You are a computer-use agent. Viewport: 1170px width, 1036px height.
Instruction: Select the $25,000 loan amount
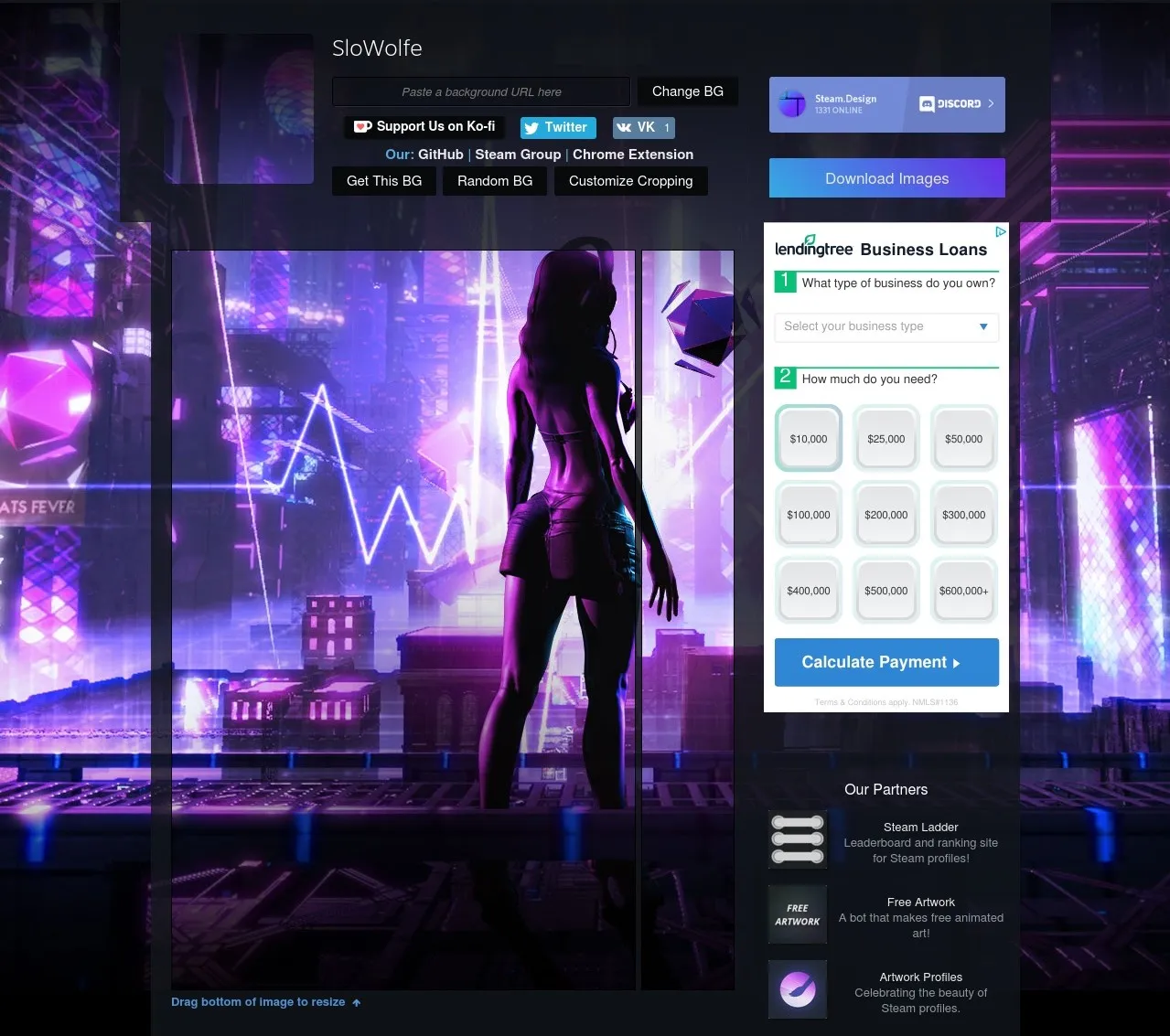(886, 439)
